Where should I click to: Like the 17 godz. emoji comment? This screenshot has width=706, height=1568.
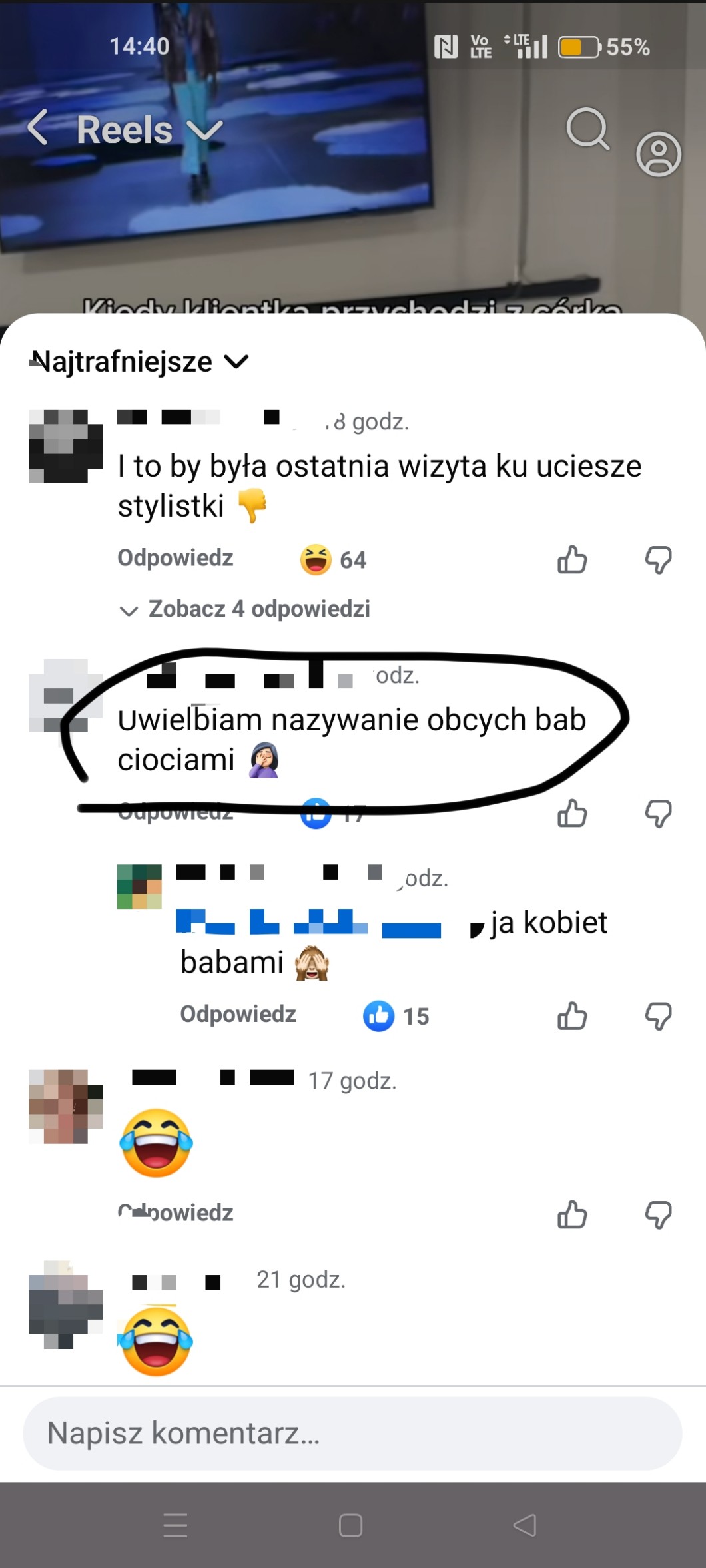(x=572, y=1214)
